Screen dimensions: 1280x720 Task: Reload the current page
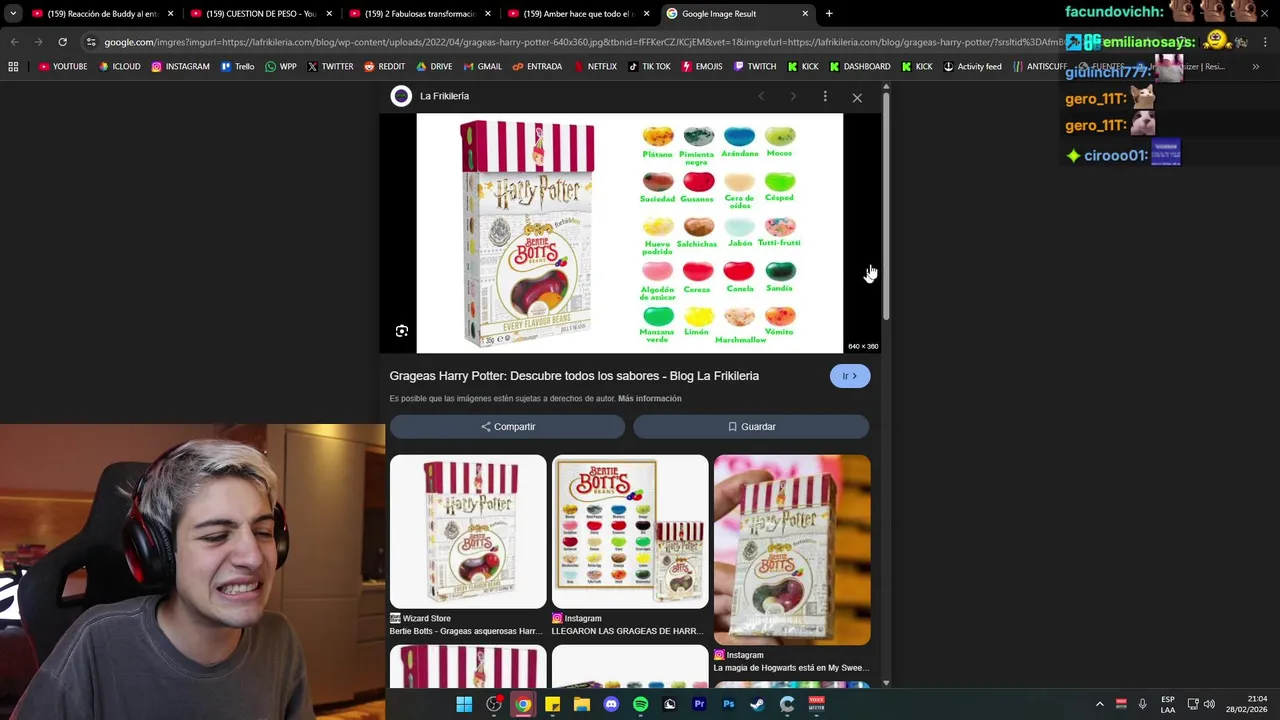62,42
